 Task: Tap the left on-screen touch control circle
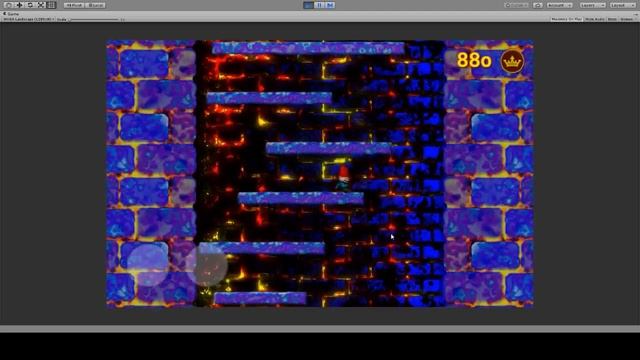[147, 265]
